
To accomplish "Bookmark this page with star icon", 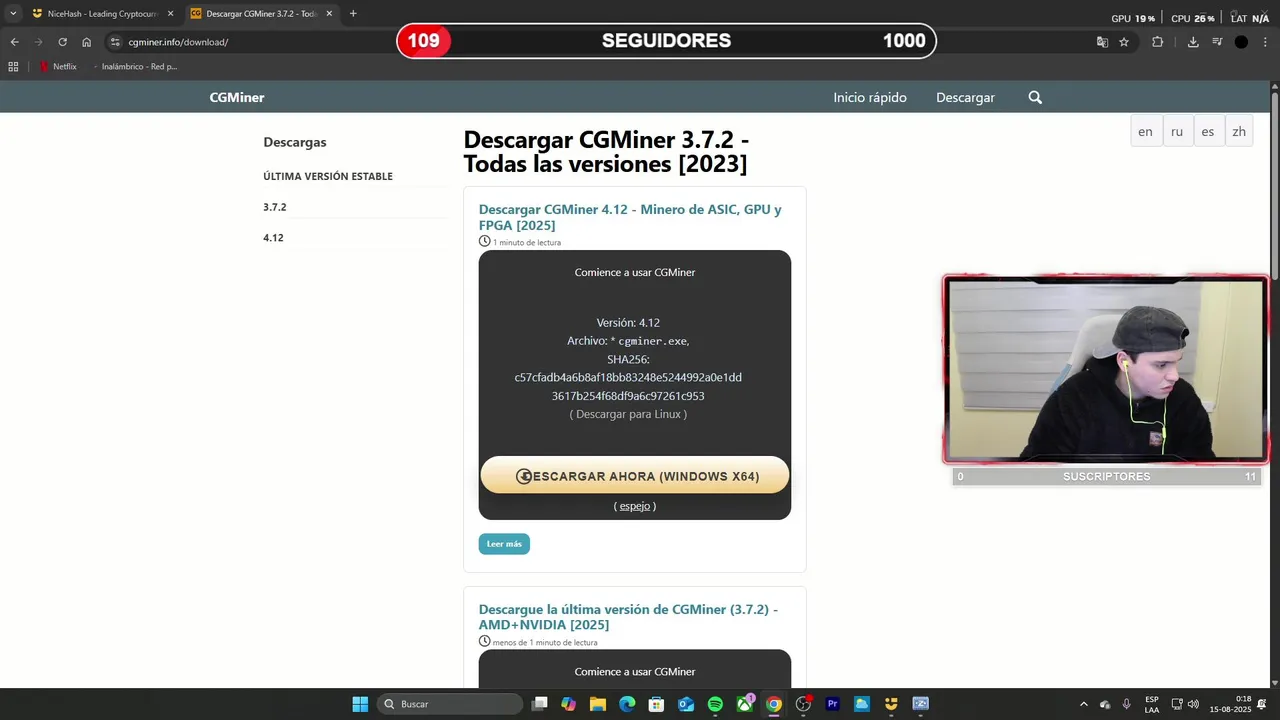I will click(x=1124, y=42).
